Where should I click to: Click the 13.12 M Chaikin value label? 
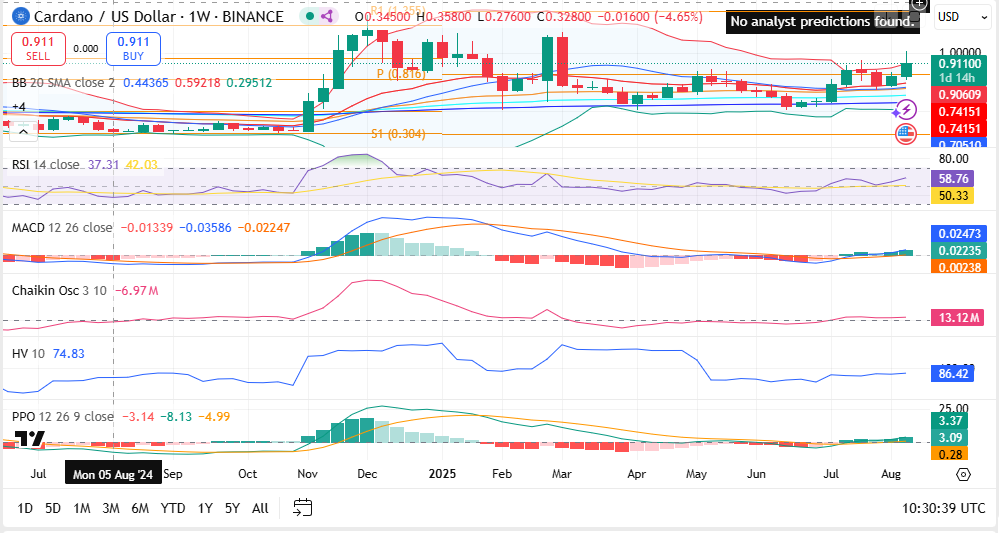point(958,317)
